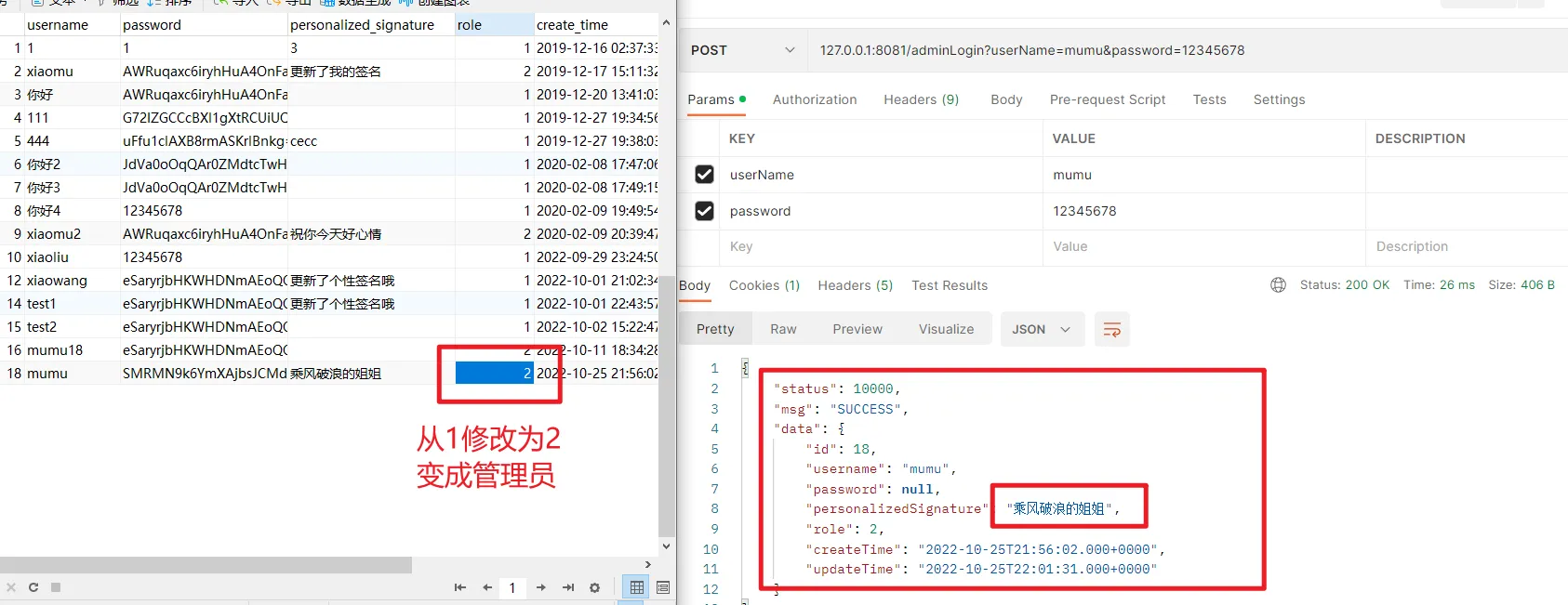Open the Pre-request Script tab
This screenshot has height=605, width=1568.
click(x=1108, y=99)
